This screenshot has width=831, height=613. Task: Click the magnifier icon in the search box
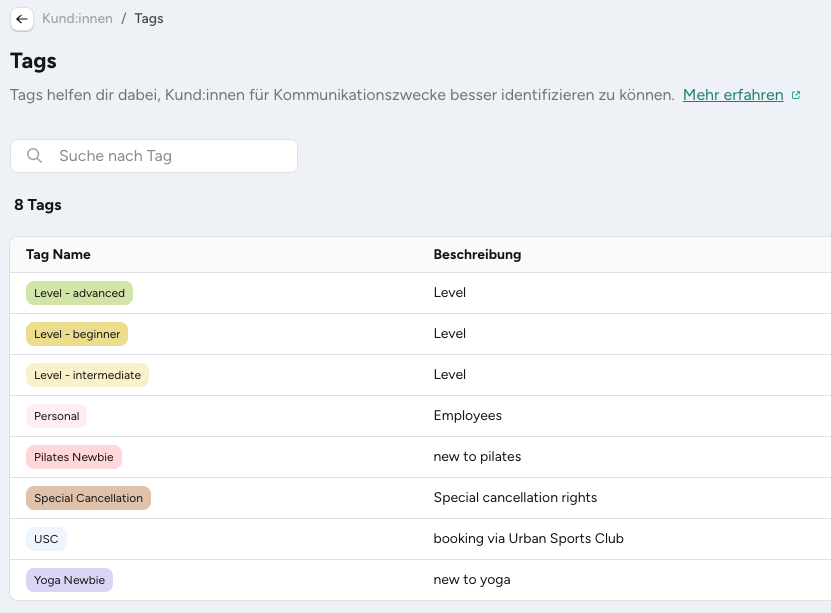[34, 156]
